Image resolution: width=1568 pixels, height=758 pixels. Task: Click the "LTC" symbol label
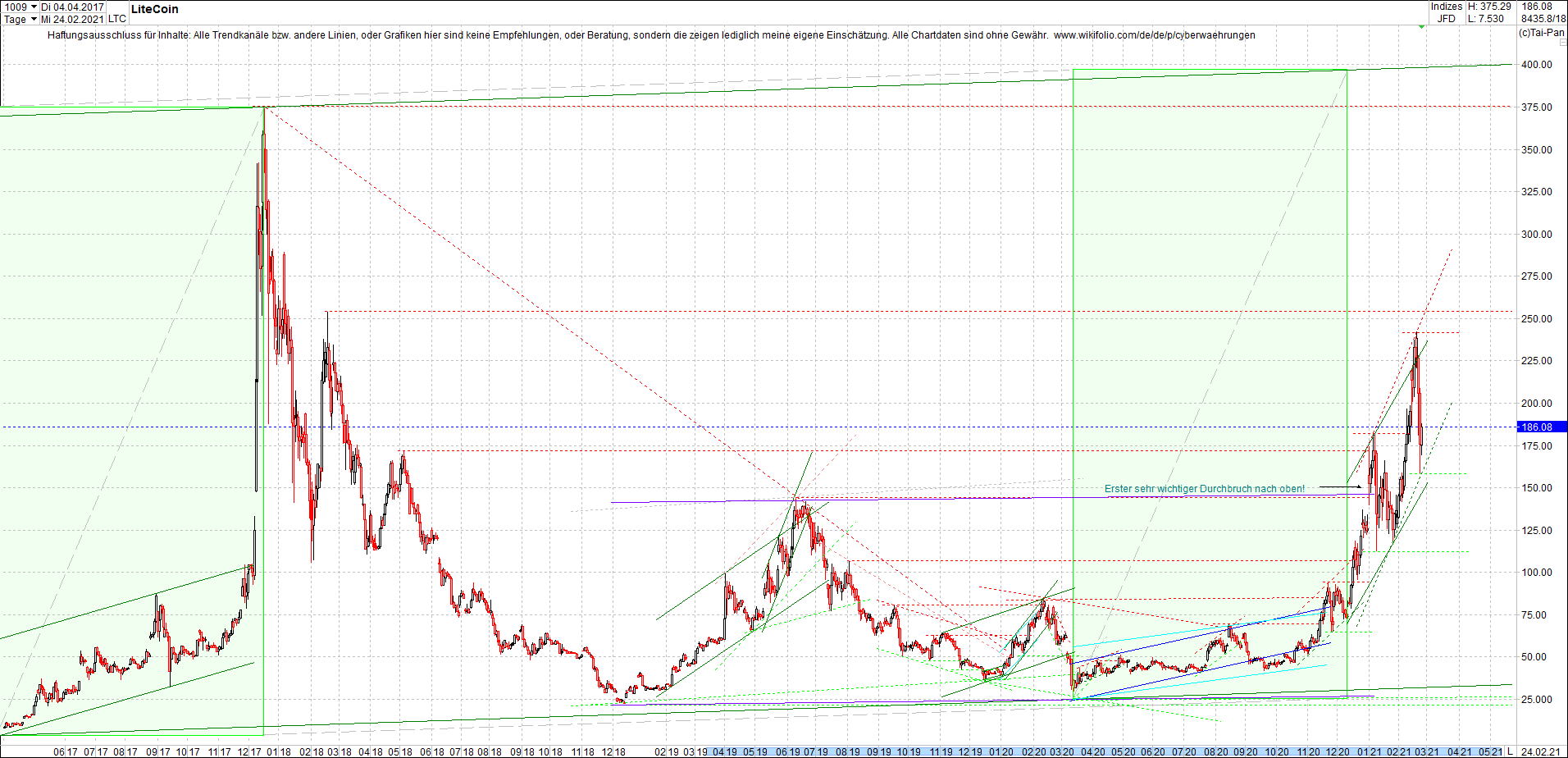click(x=116, y=19)
